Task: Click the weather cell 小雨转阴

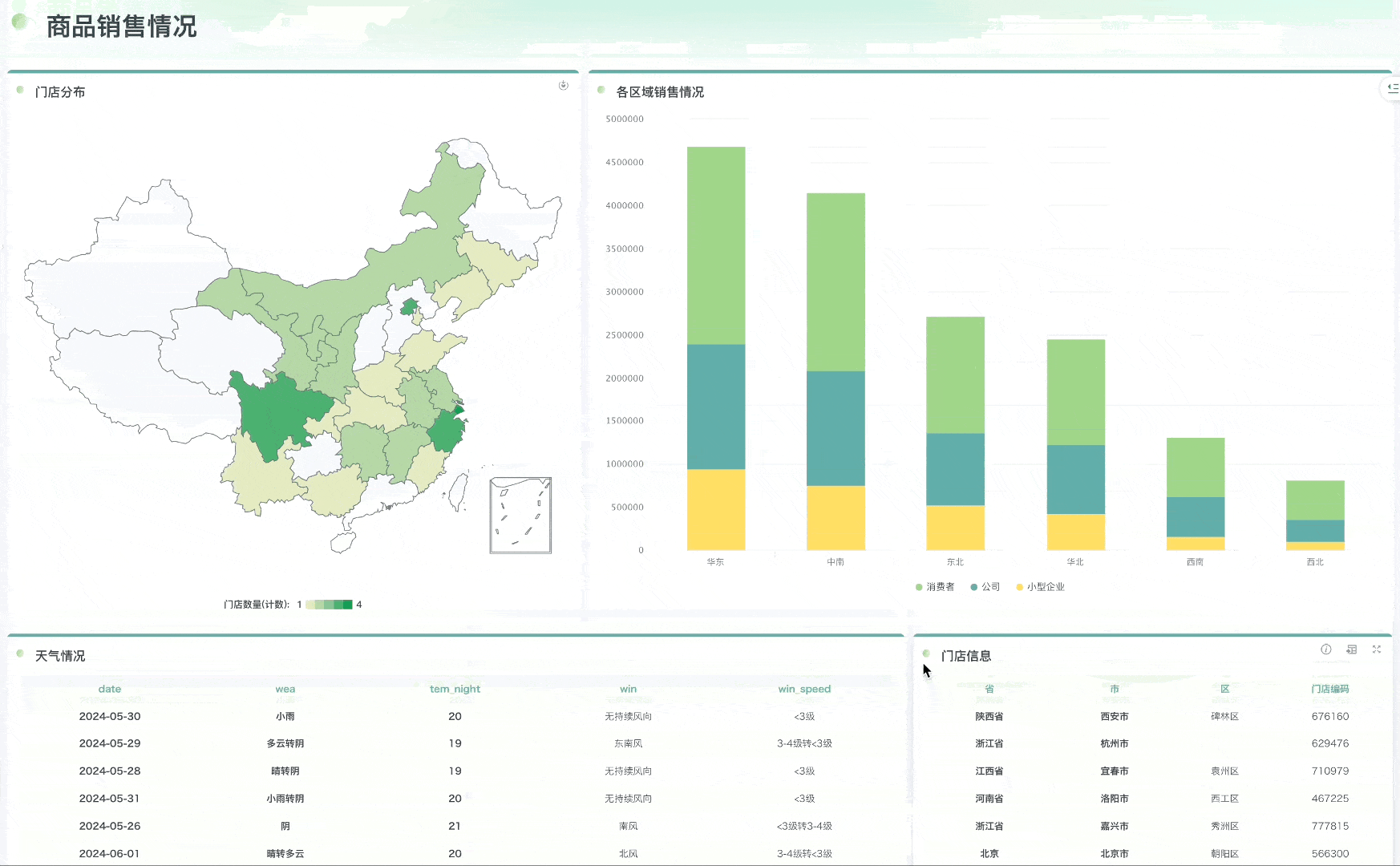Action: pos(285,799)
